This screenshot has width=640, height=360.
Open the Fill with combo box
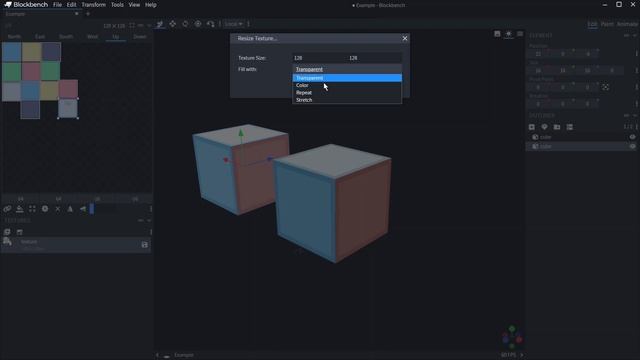[x=347, y=69]
